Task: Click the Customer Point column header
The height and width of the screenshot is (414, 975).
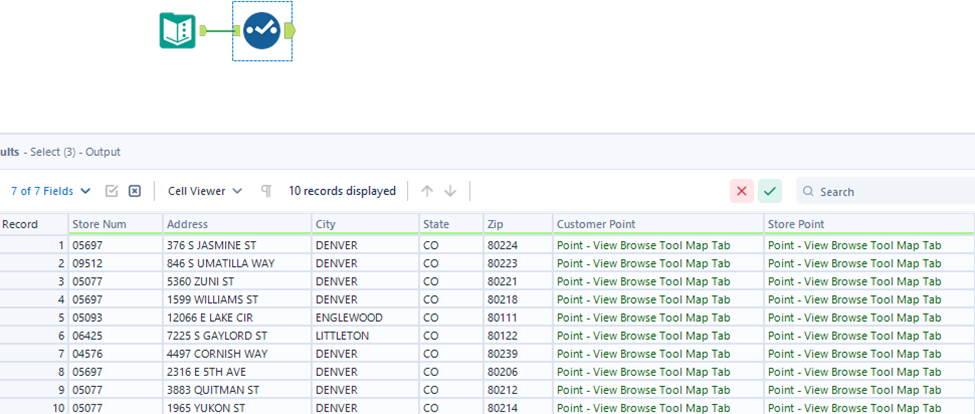Action: [658, 224]
